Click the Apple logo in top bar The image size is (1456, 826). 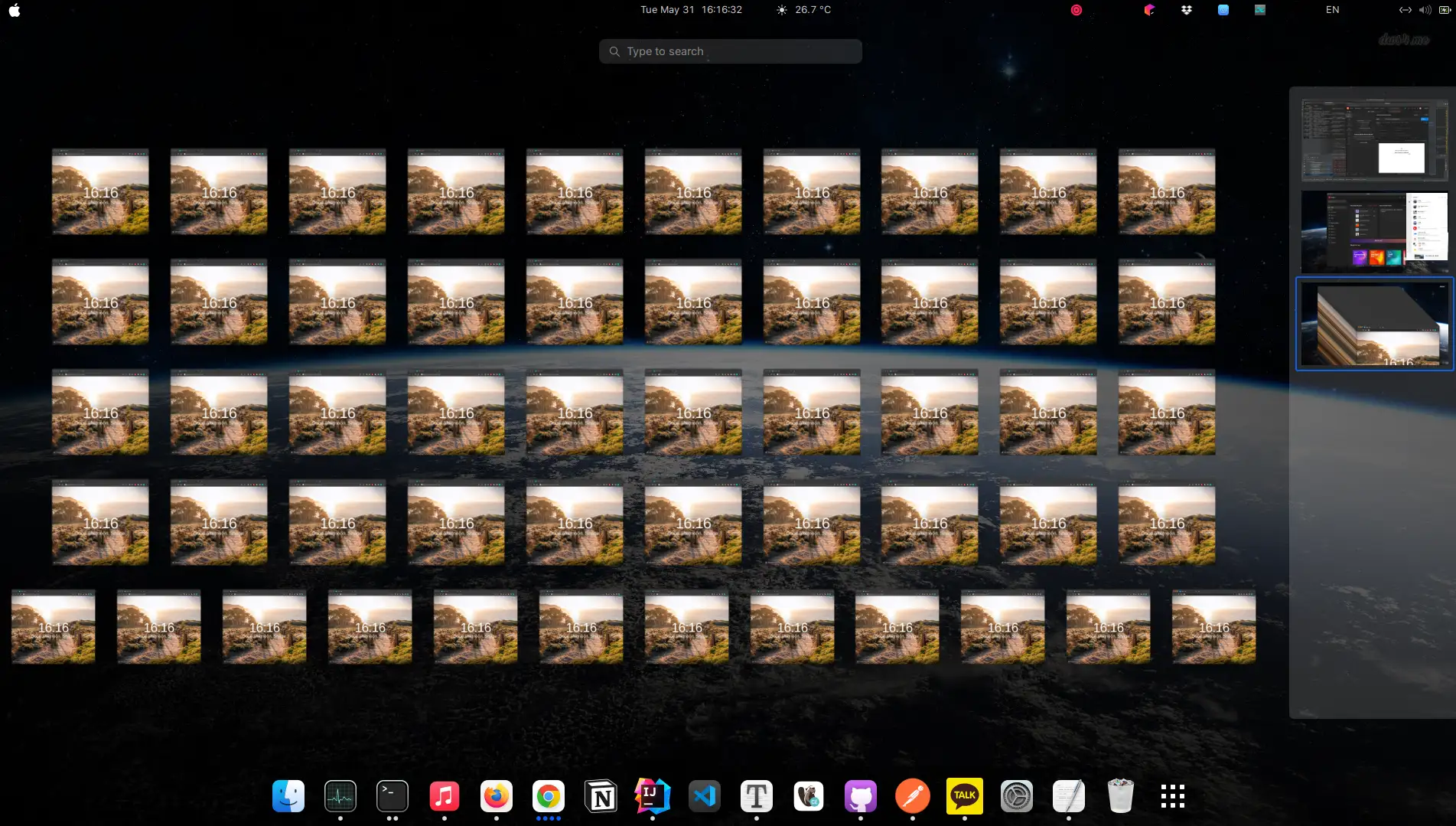pyautogui.click(x=15, y=10)
